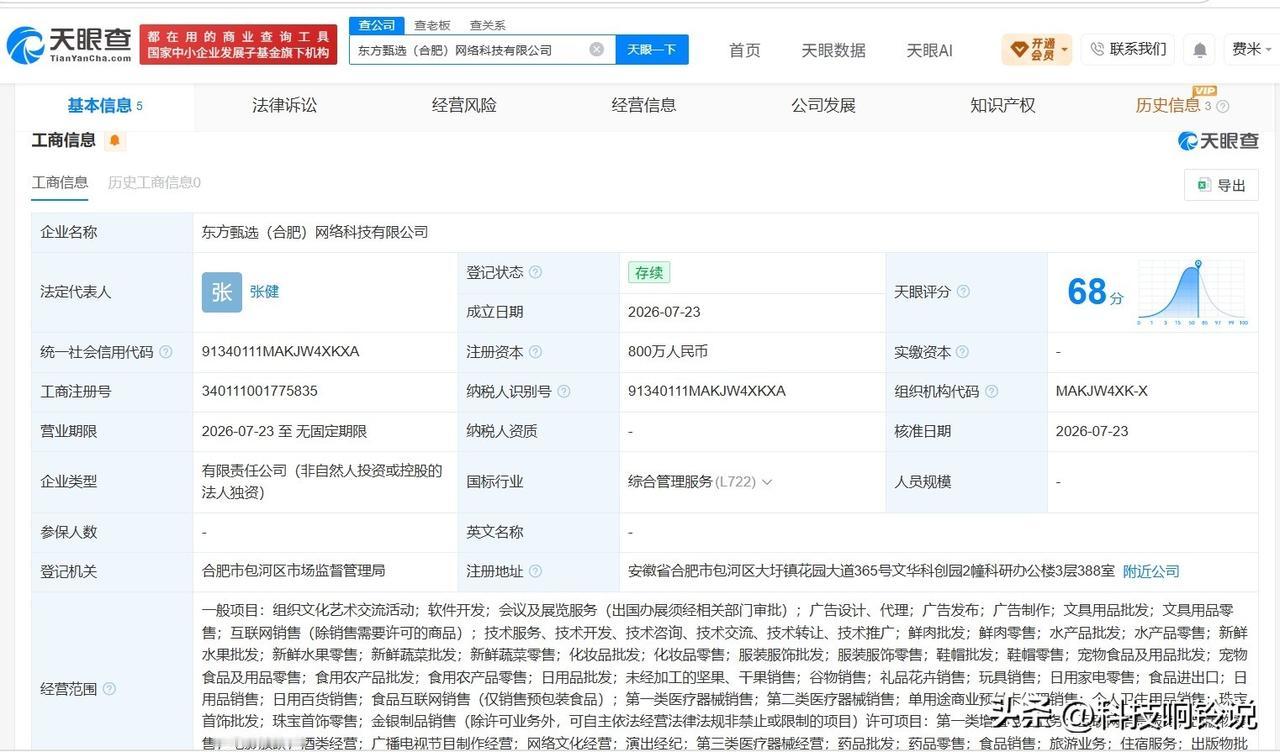This screenshot has height=752, width=1280.
Task: Open the 知识产权 tab
Action: [1002, 105]
